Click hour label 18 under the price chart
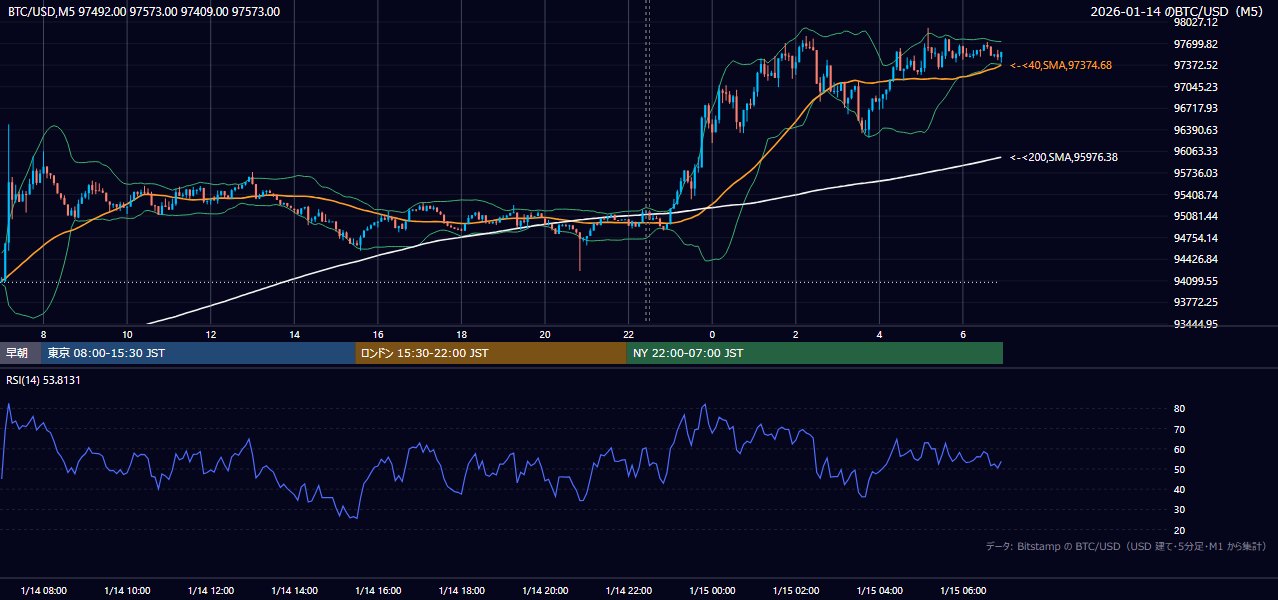Image resolution: width=1278 pixels, height=600 pixels. [x=461, y=334]
